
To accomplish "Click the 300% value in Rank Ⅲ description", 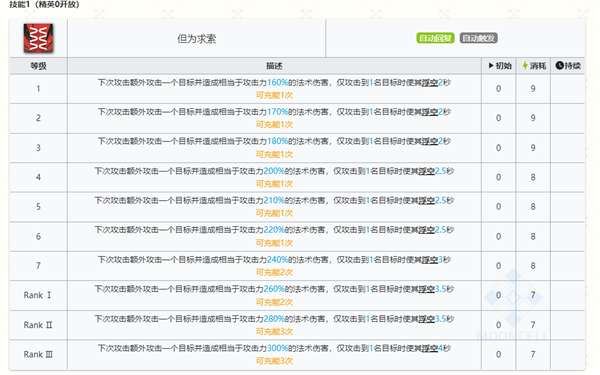I will [277, 348].
